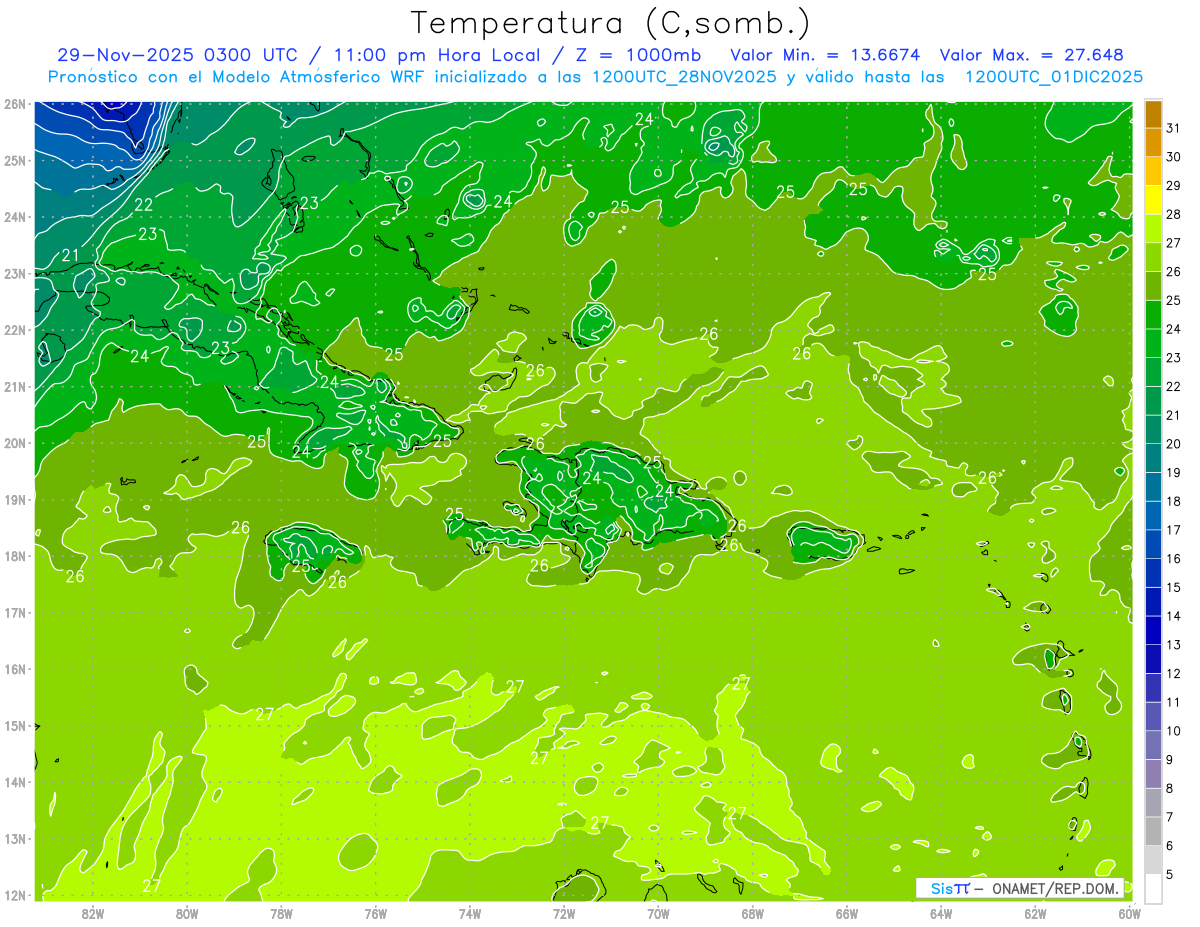Click longitude axis label "76W"
The height and width of the screenshot is (927, 1200).
click(375, 913)
